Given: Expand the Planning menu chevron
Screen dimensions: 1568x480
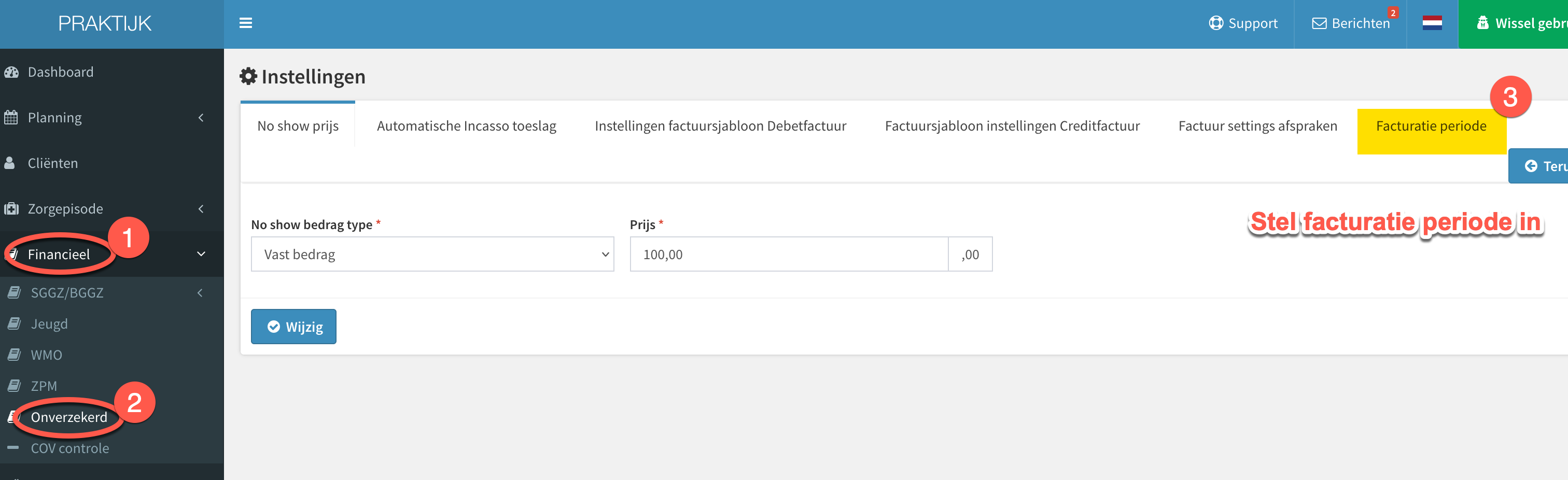Looking at the screenshot, I should point(201,118).
